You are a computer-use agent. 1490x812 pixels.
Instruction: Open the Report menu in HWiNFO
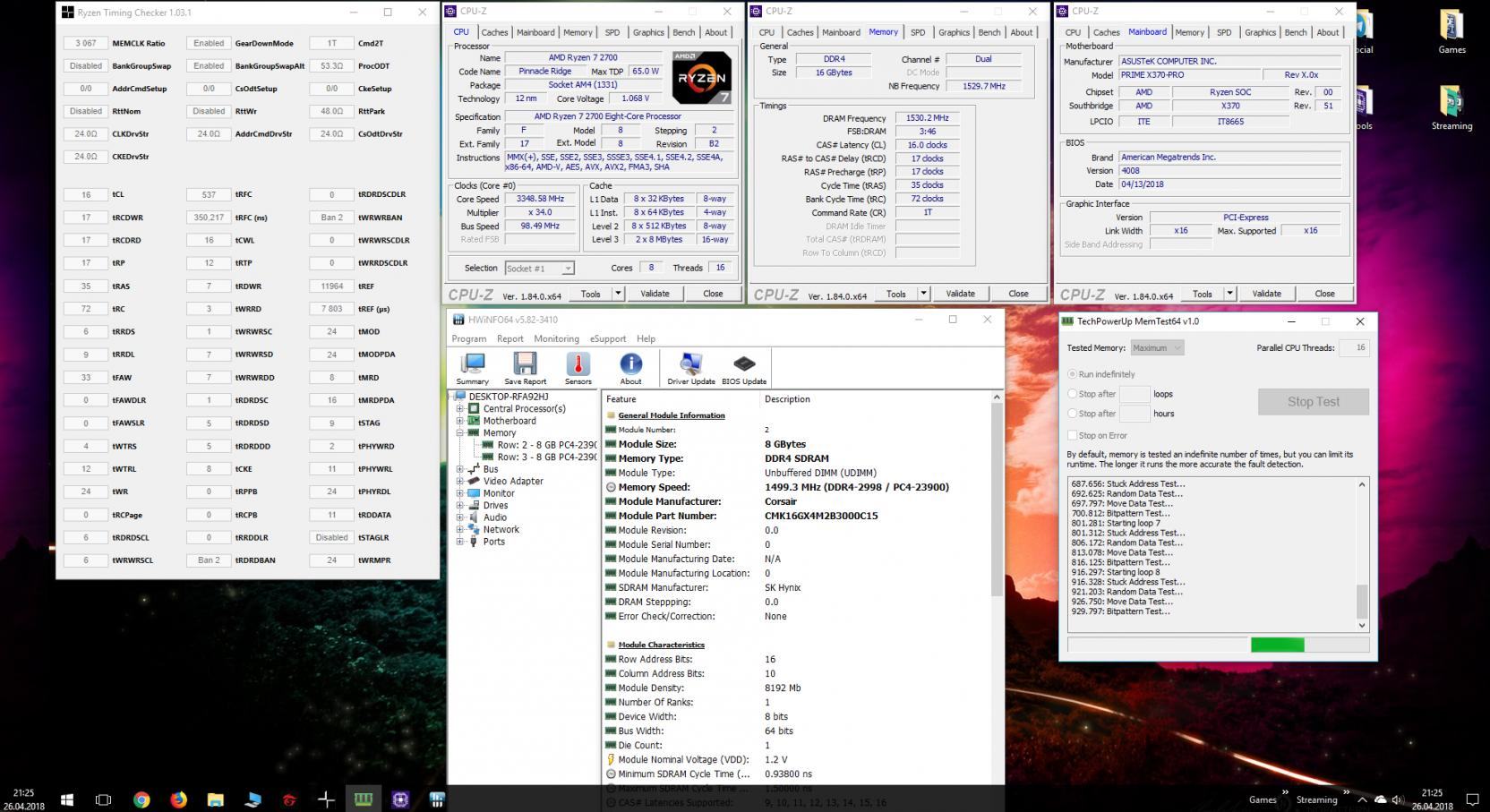coord(510,338)
